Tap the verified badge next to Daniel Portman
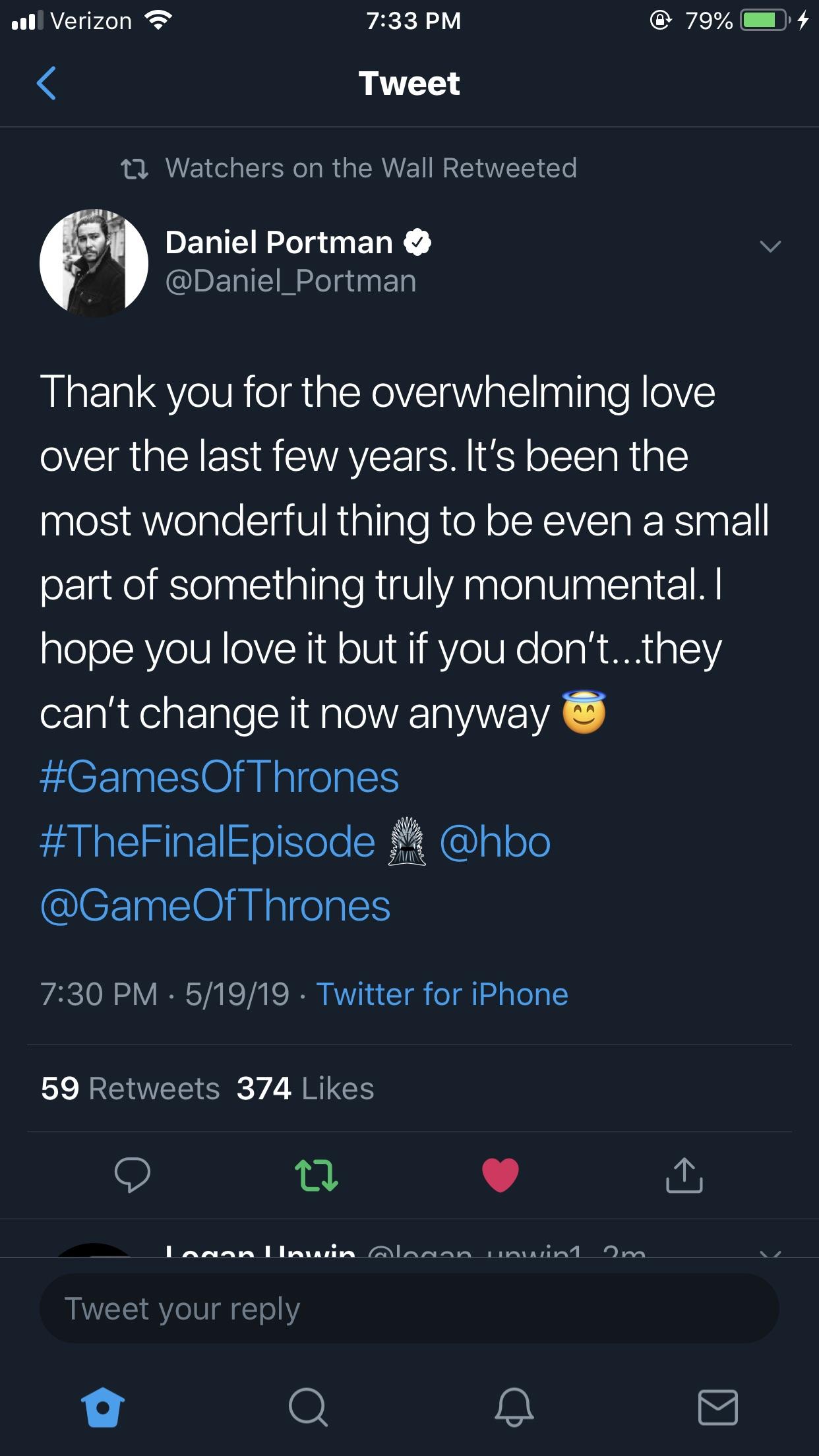 pyautogui.click(x=418, y=242)
